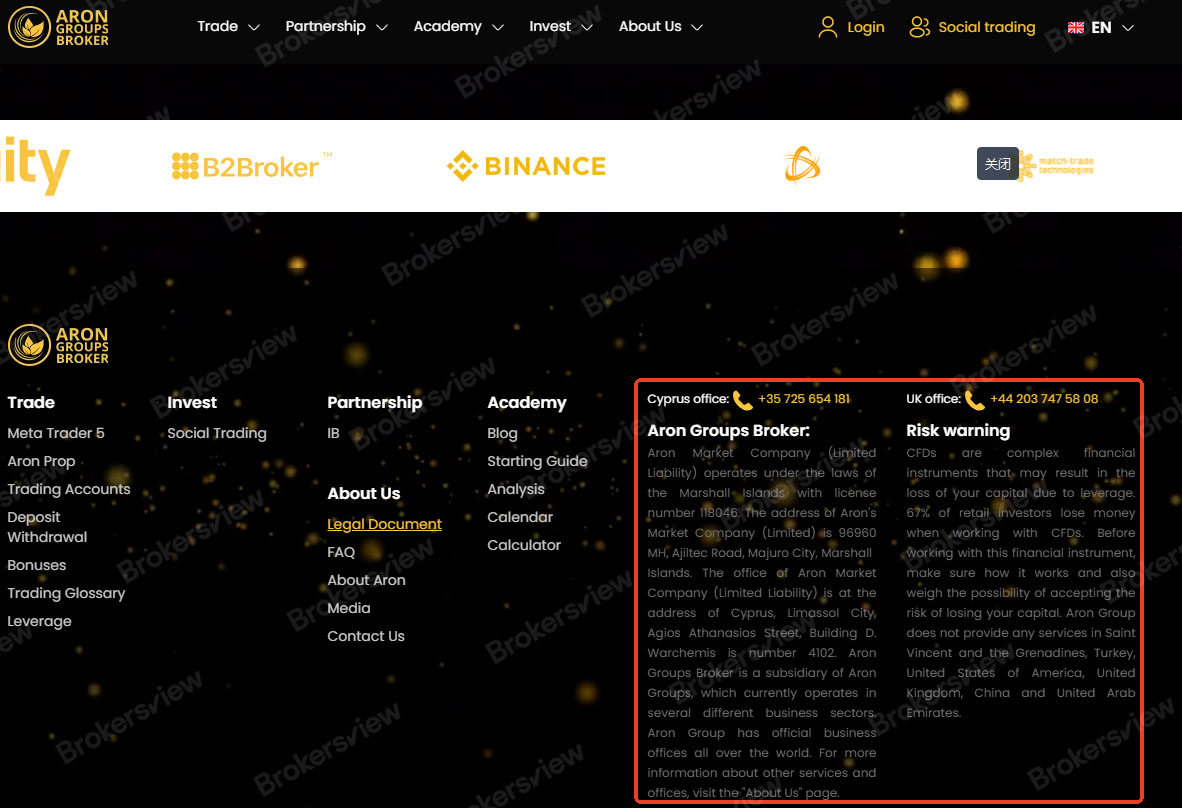Viewport: 1182px width, 808px height.
Task: Click the circular swirl partner logo
Action: (802, 165)
